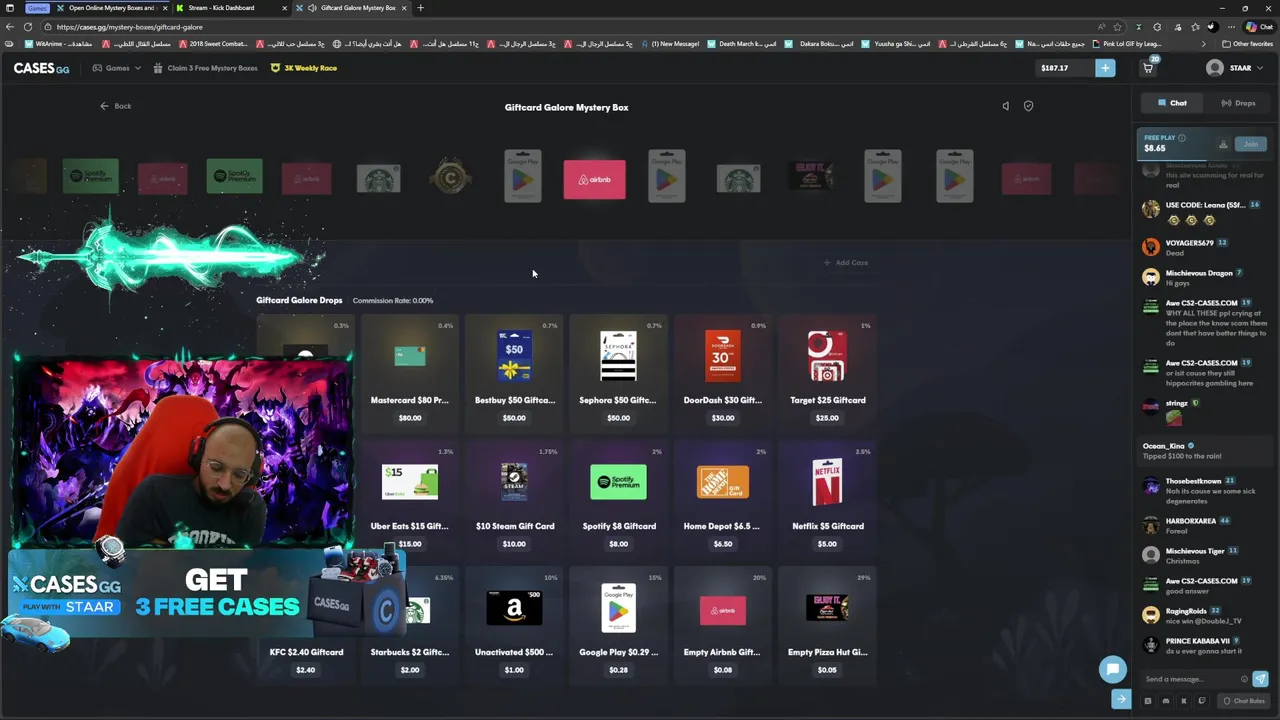Click the Free Play info icon

(x=1182, y=138)
